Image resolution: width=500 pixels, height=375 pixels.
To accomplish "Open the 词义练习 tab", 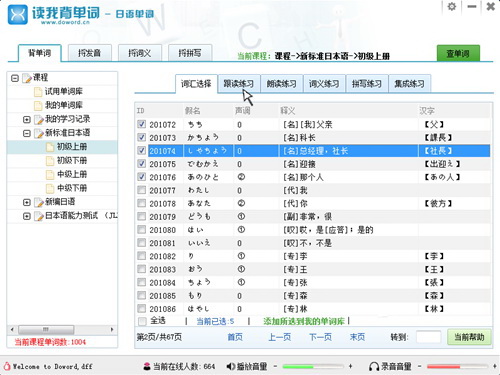I will pos(324,84).
